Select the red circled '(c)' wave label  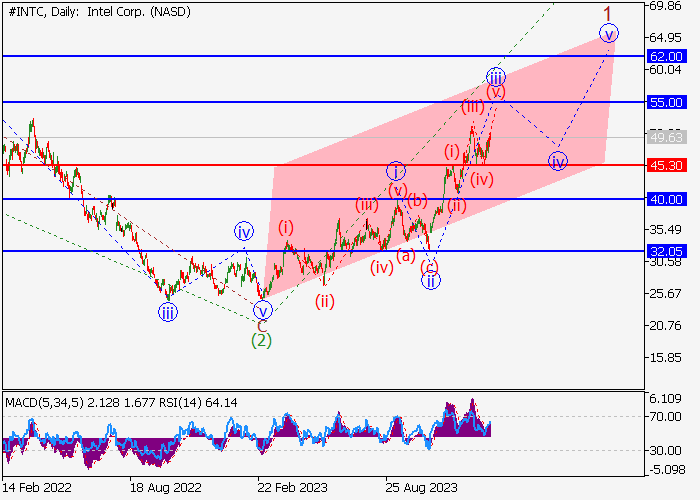[429, 267]
